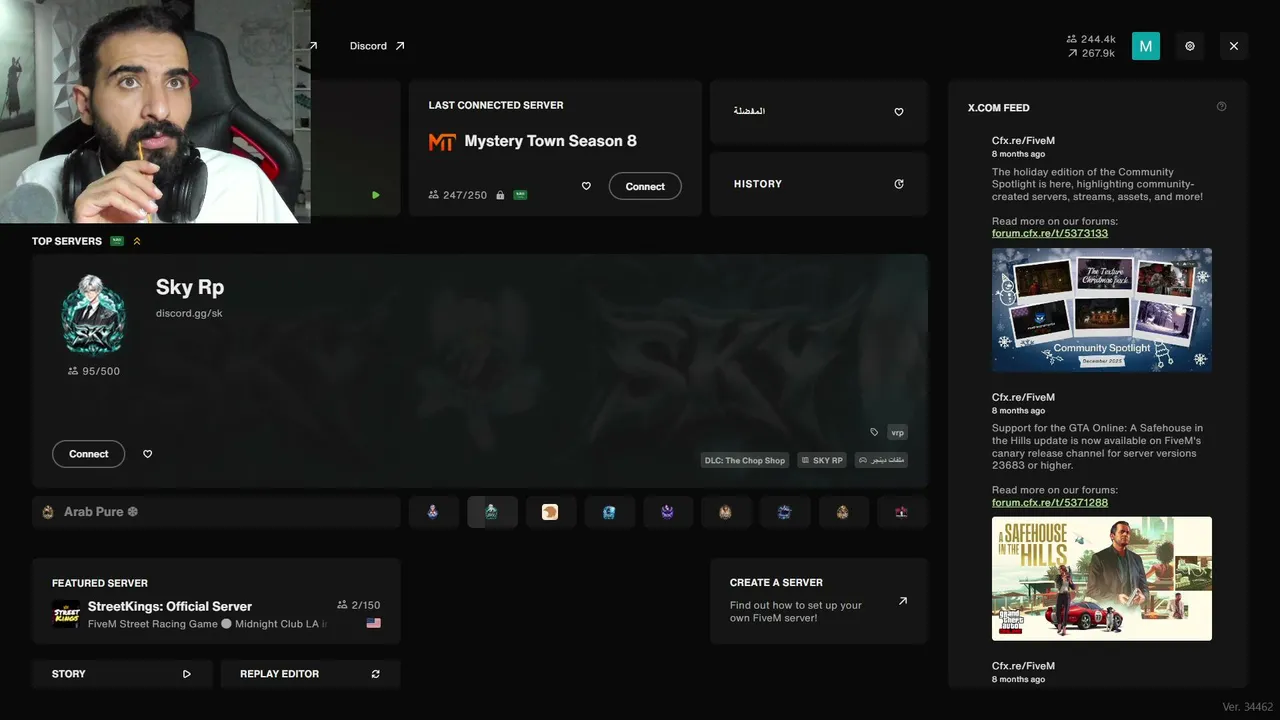
Task: Open the favorites panel heart icon
Action: click(x=899, y=112)
